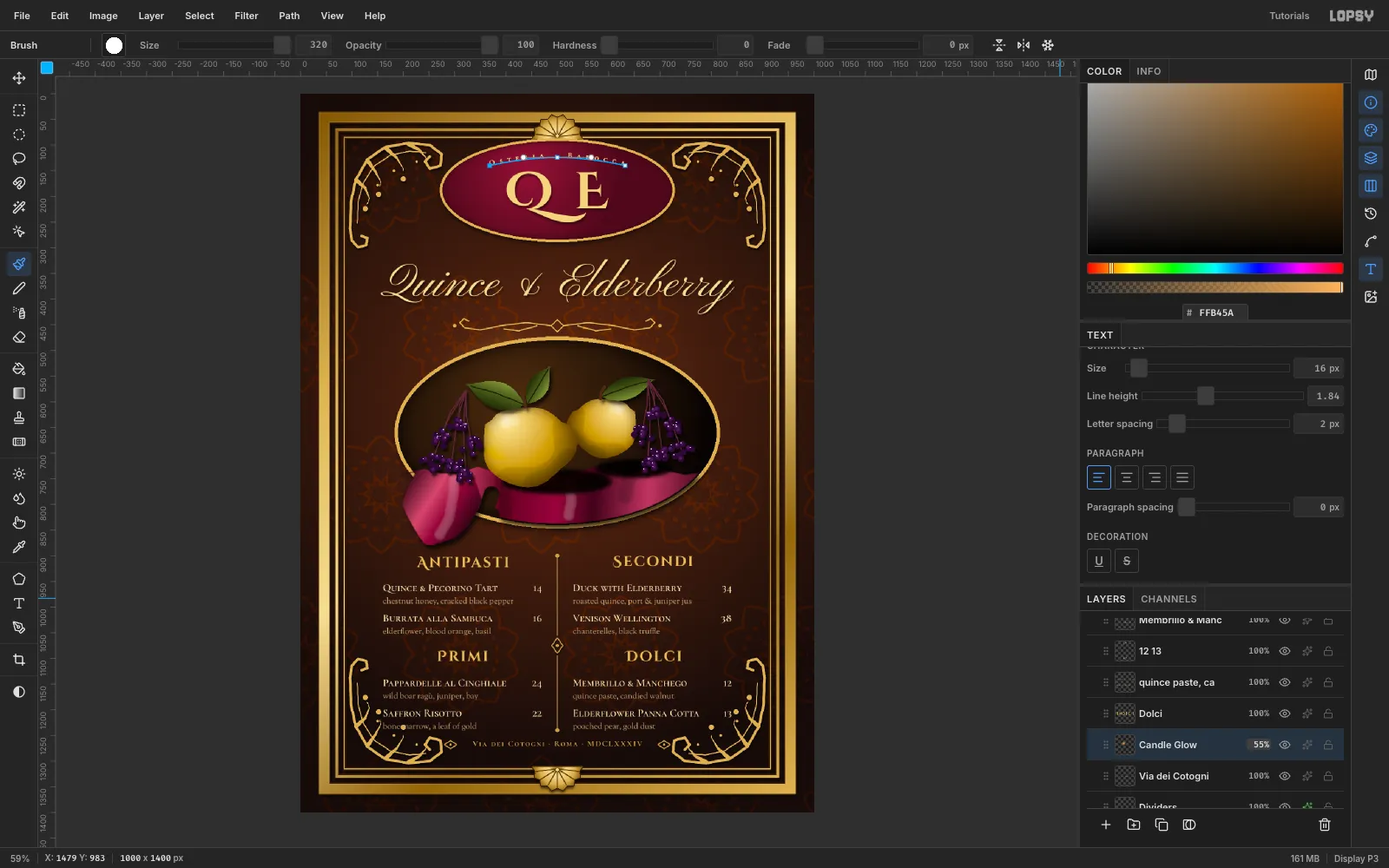The image size is (1389, 868).
Task: Select the Clone Stamp tool
Action: coord(19,418)
